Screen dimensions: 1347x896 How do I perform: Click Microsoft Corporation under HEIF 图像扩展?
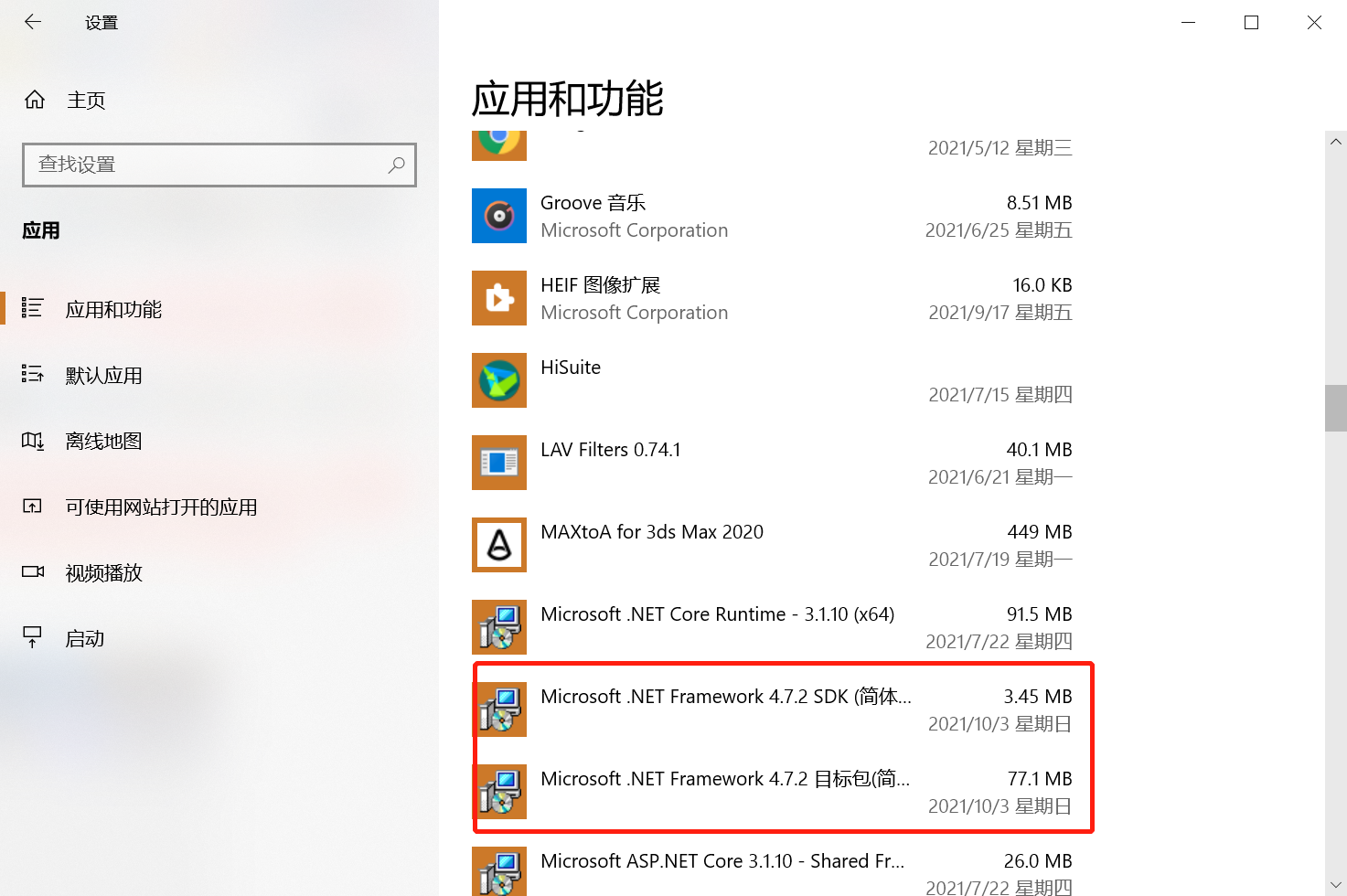click(635, 313)
